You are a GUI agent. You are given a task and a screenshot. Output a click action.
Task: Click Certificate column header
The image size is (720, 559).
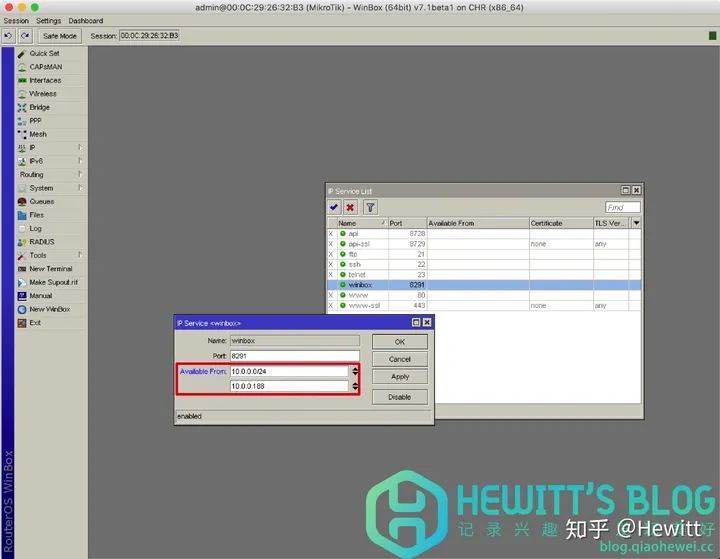(x=561, y=223)
